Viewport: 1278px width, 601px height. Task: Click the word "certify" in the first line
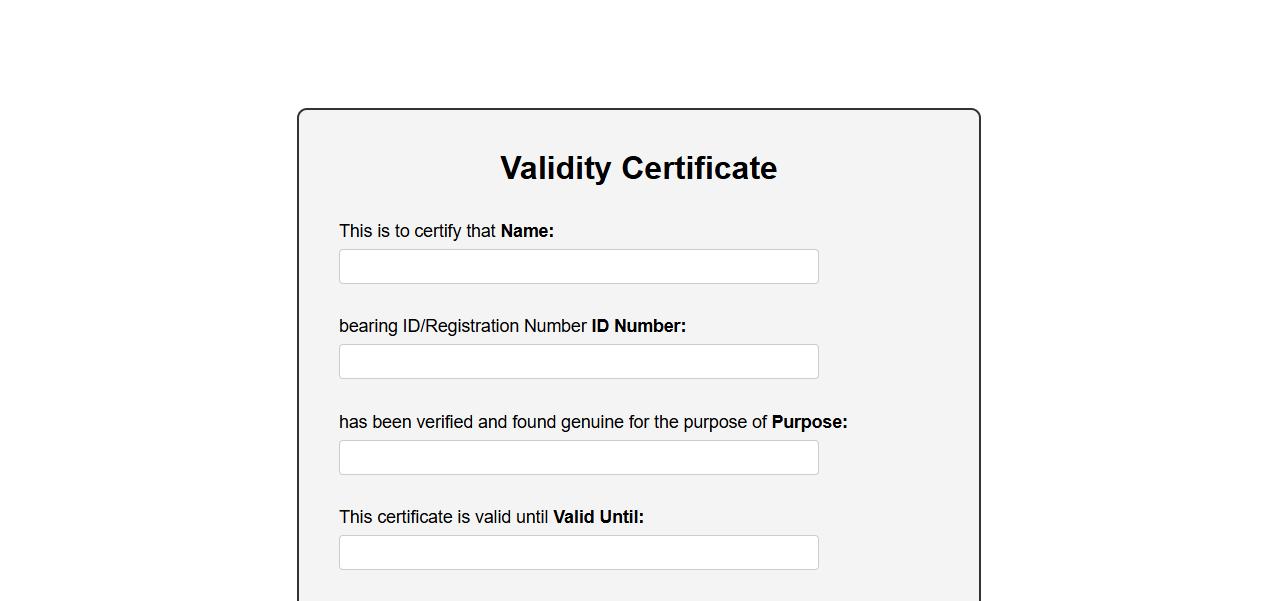pos(437,231)
